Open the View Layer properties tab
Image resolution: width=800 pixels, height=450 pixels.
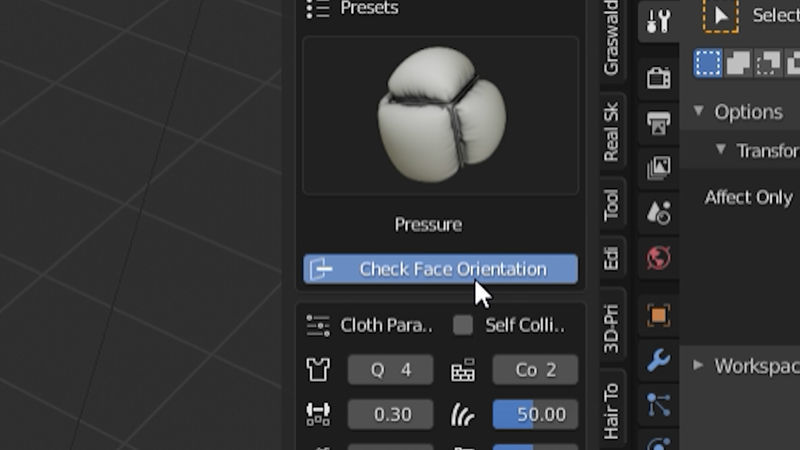[x=658, y=168]
